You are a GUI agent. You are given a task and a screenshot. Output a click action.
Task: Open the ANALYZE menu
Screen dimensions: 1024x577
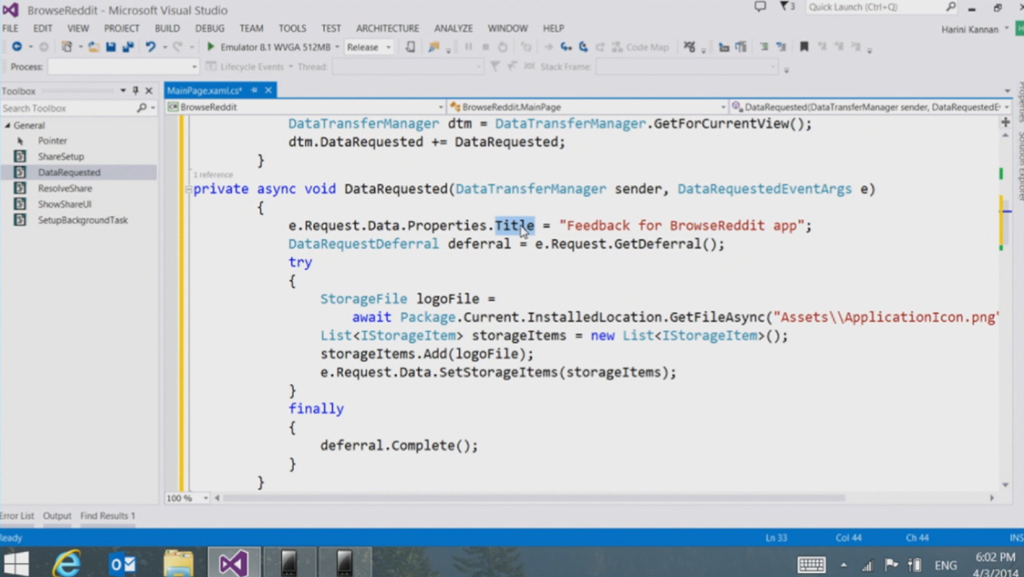click(x=453, y=29)
